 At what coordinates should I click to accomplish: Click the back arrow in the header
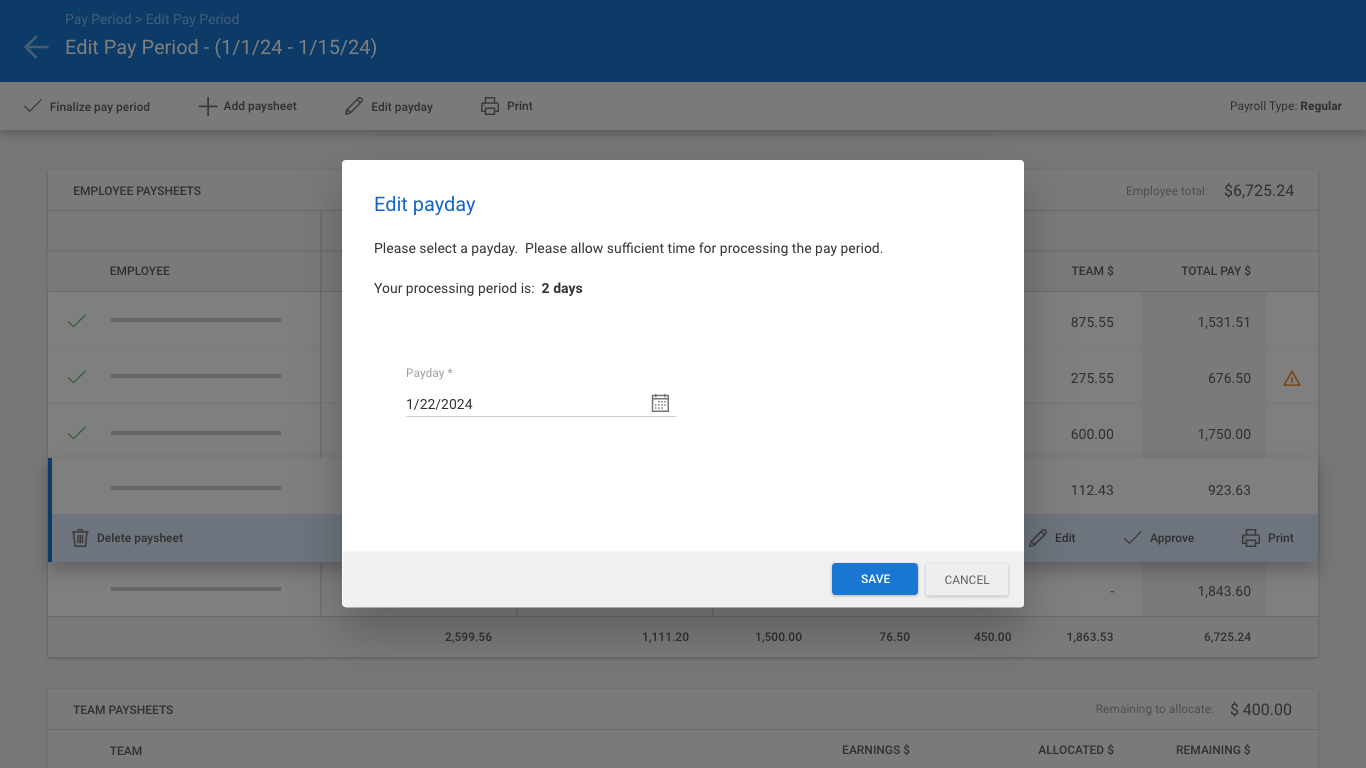click(36, 47)
